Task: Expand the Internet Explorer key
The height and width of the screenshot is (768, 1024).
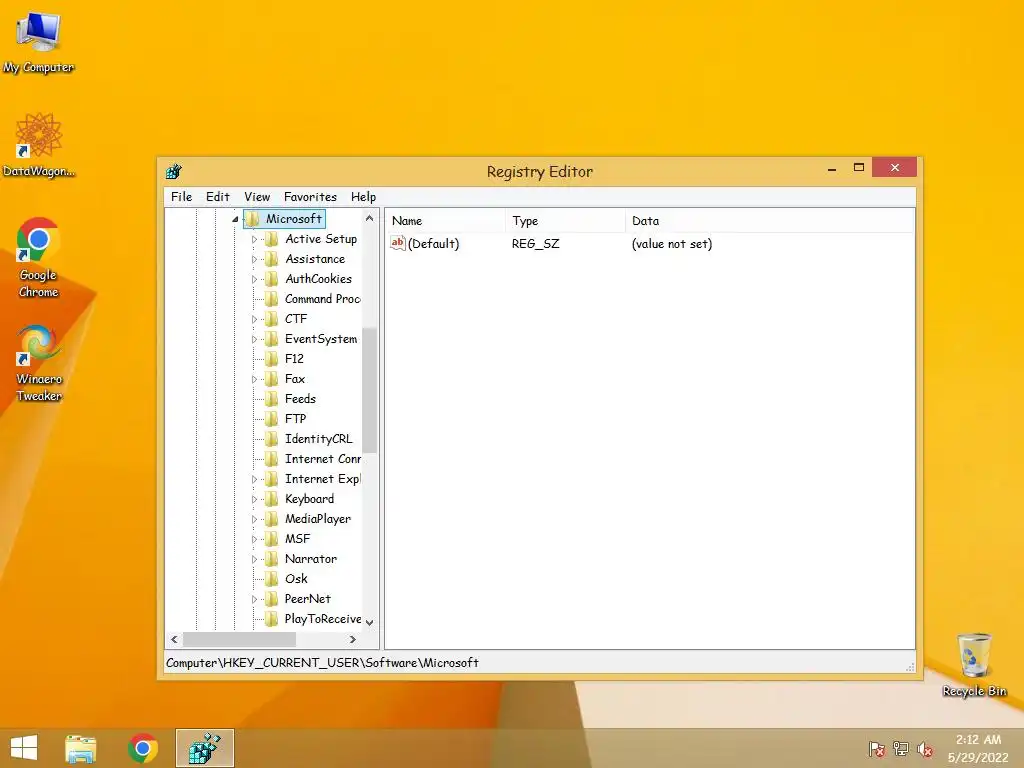Action: click(254, 479)
